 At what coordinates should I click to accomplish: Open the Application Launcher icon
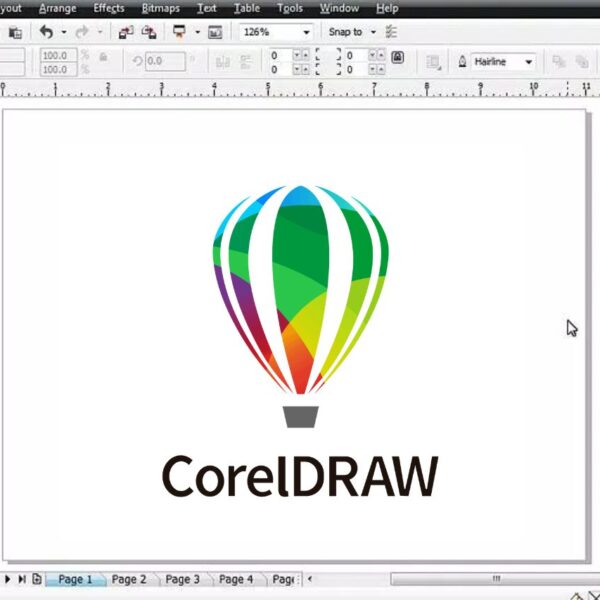179,32
